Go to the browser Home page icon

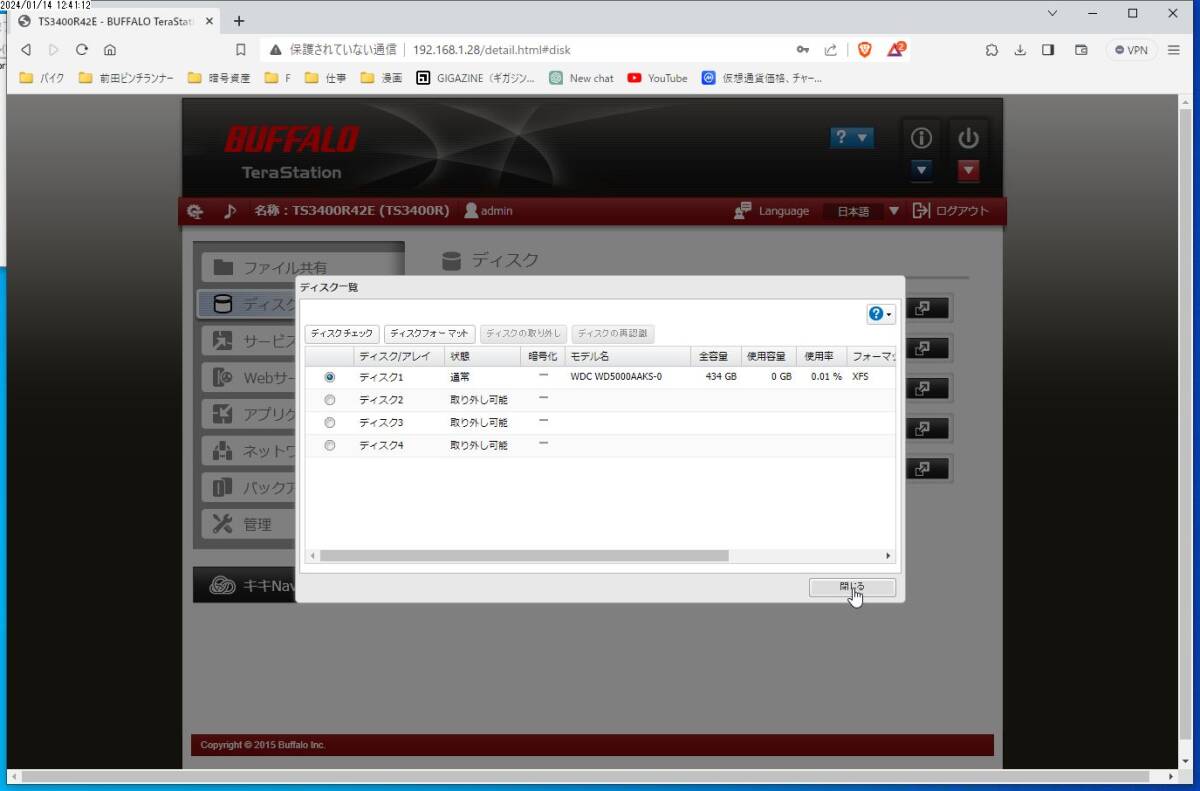tap(110, 50)
